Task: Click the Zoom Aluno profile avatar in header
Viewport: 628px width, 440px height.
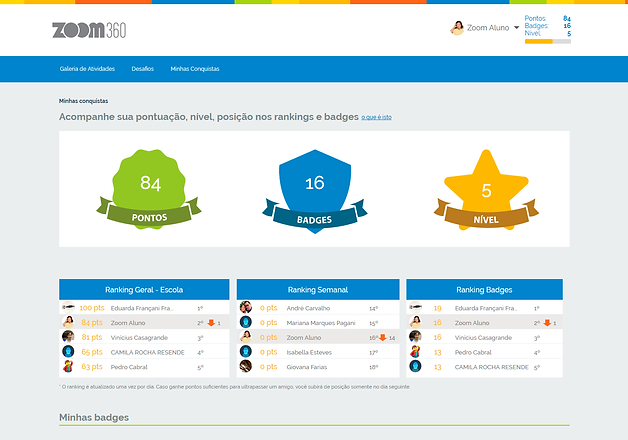Action: coord(457,28)
